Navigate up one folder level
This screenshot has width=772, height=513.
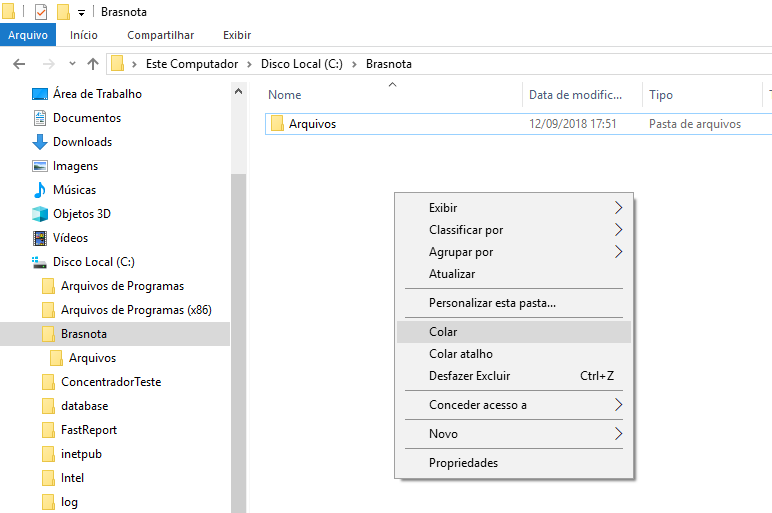pos(93,64)
